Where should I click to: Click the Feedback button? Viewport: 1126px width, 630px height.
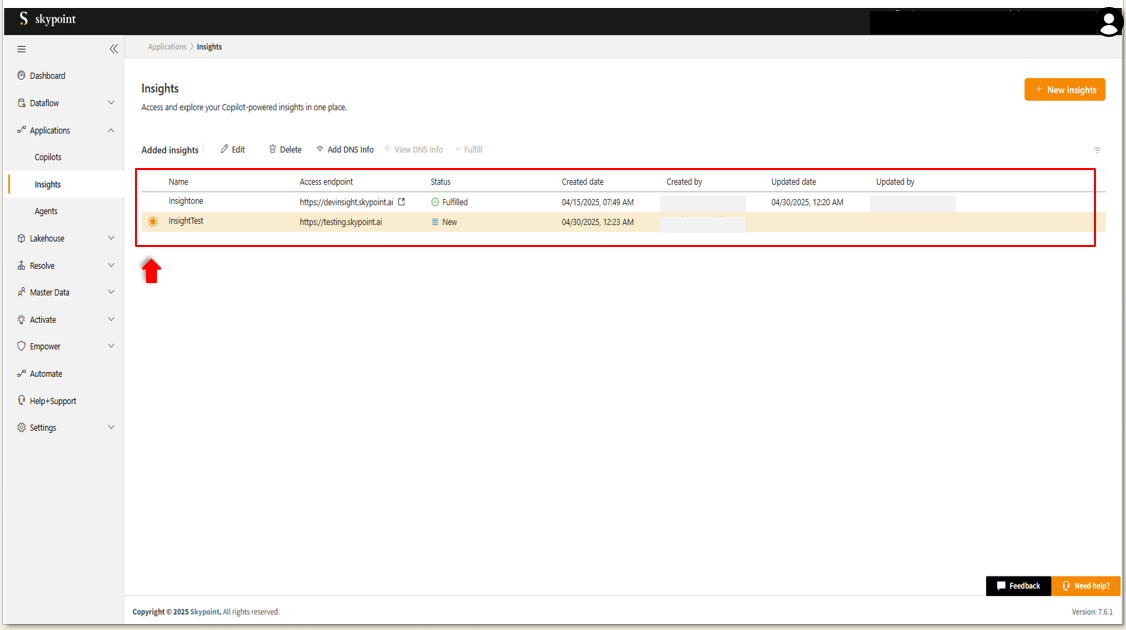click(1018, 586)
